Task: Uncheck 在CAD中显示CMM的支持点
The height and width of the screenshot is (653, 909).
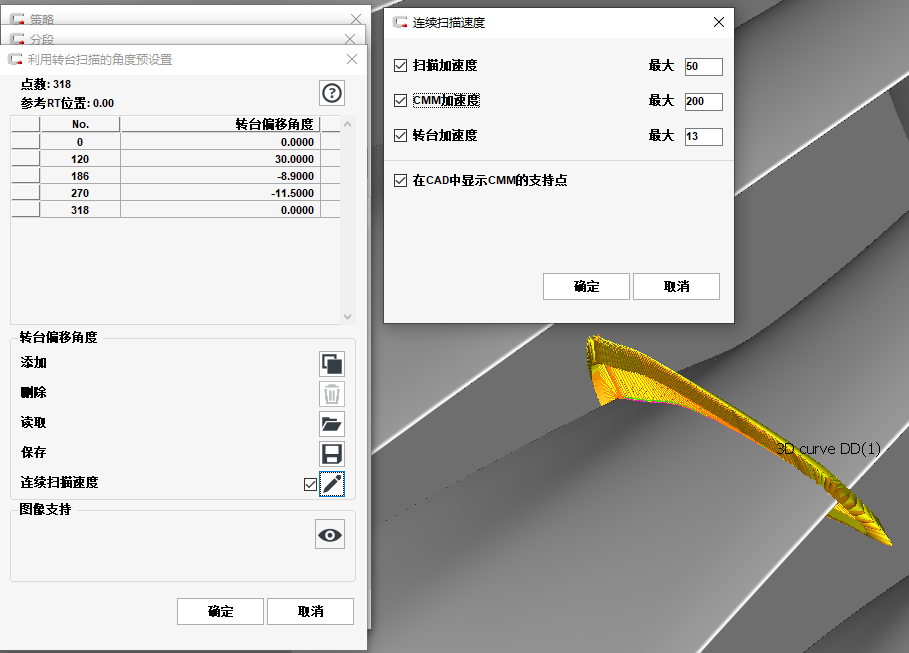Action: point(399,180)
